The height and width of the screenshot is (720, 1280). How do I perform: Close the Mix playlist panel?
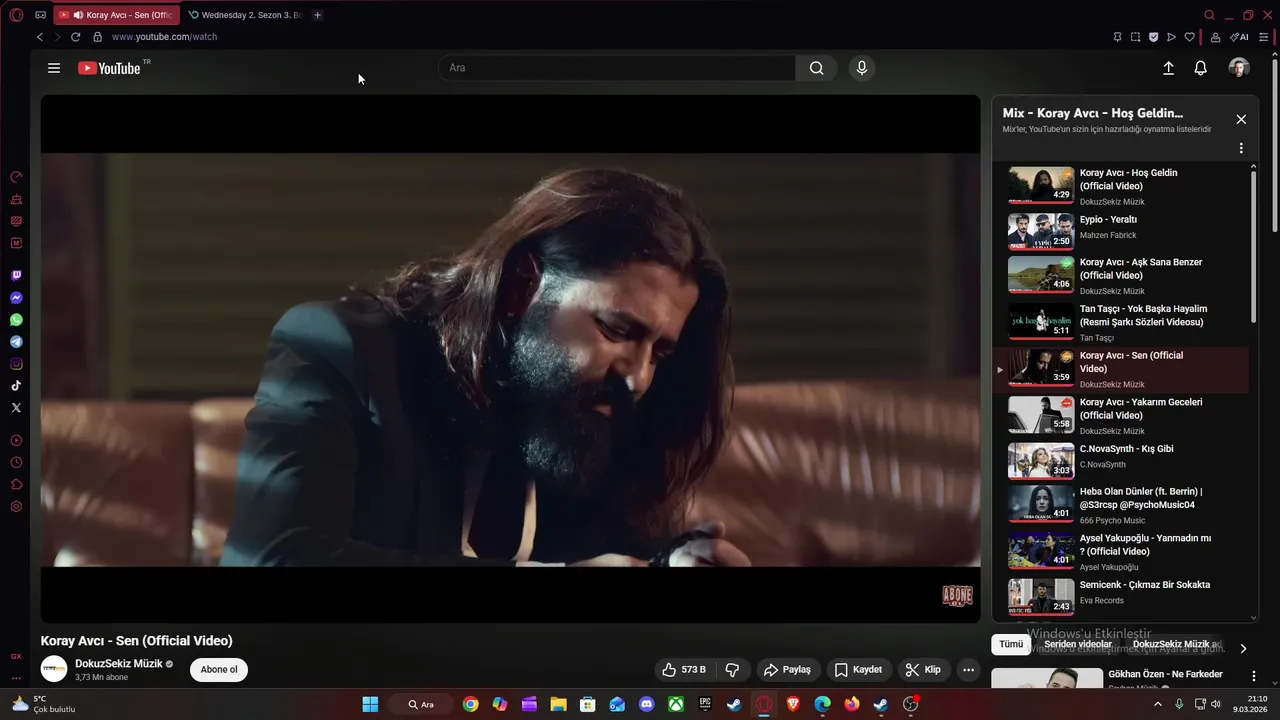1241,119
